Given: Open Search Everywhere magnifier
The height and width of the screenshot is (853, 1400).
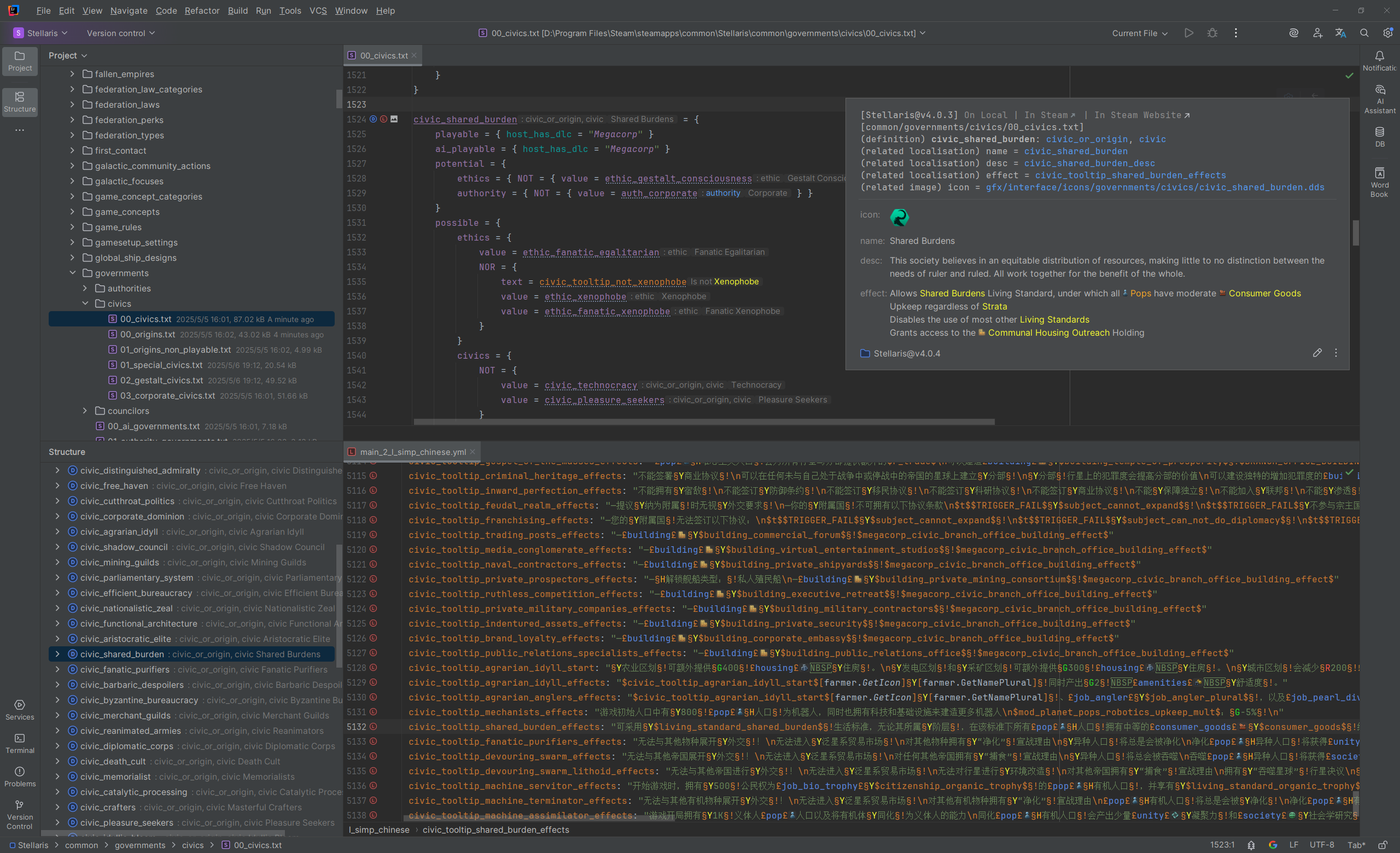Looking at the screenshot, I should pos(1364,33).
